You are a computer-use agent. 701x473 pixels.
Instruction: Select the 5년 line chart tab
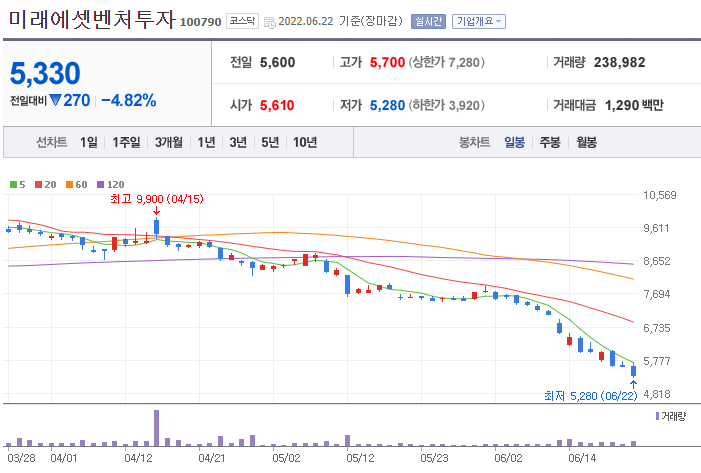(270, 142)
